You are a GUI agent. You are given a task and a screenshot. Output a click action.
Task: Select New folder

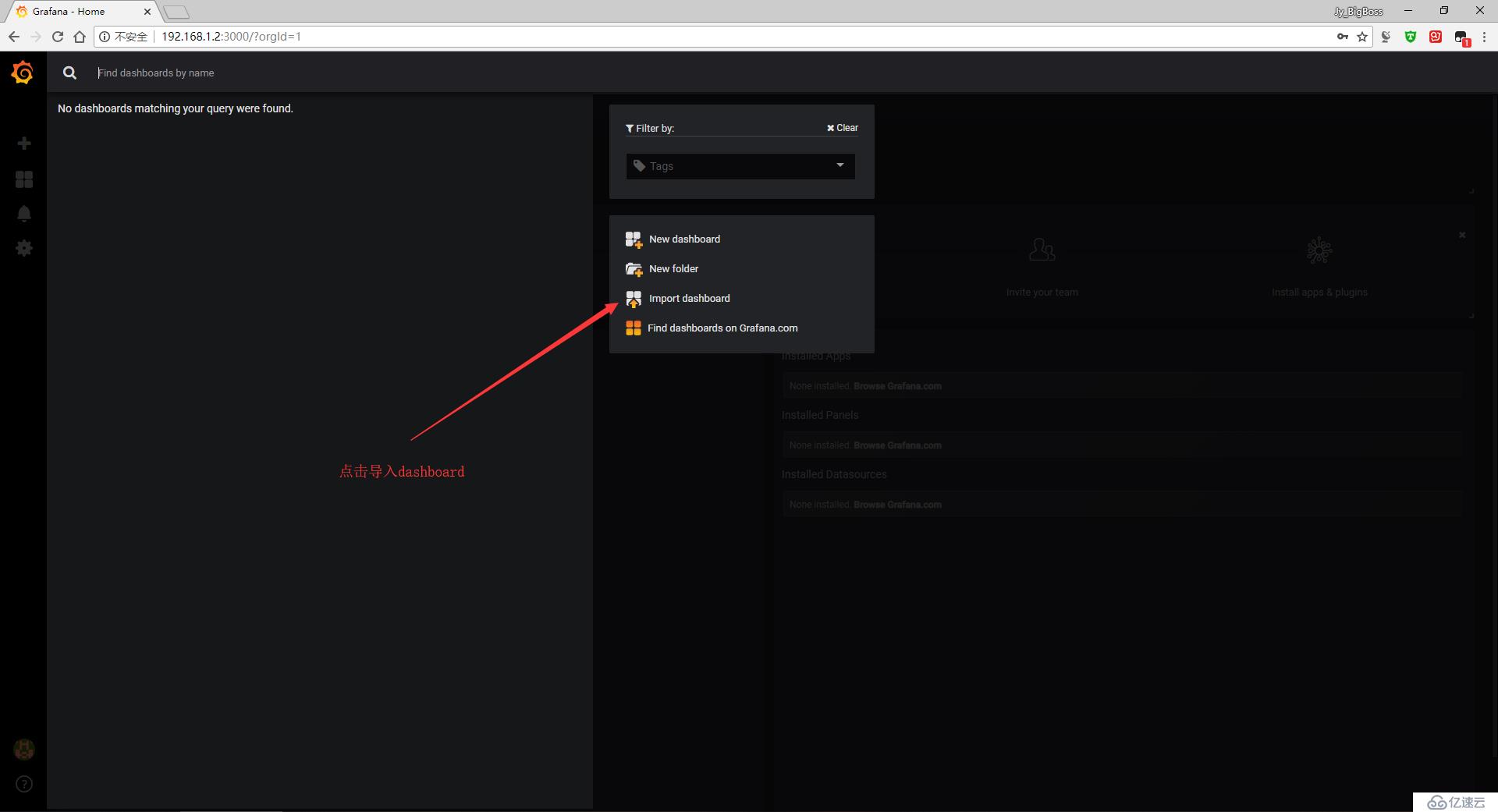[x=673, y=269]
